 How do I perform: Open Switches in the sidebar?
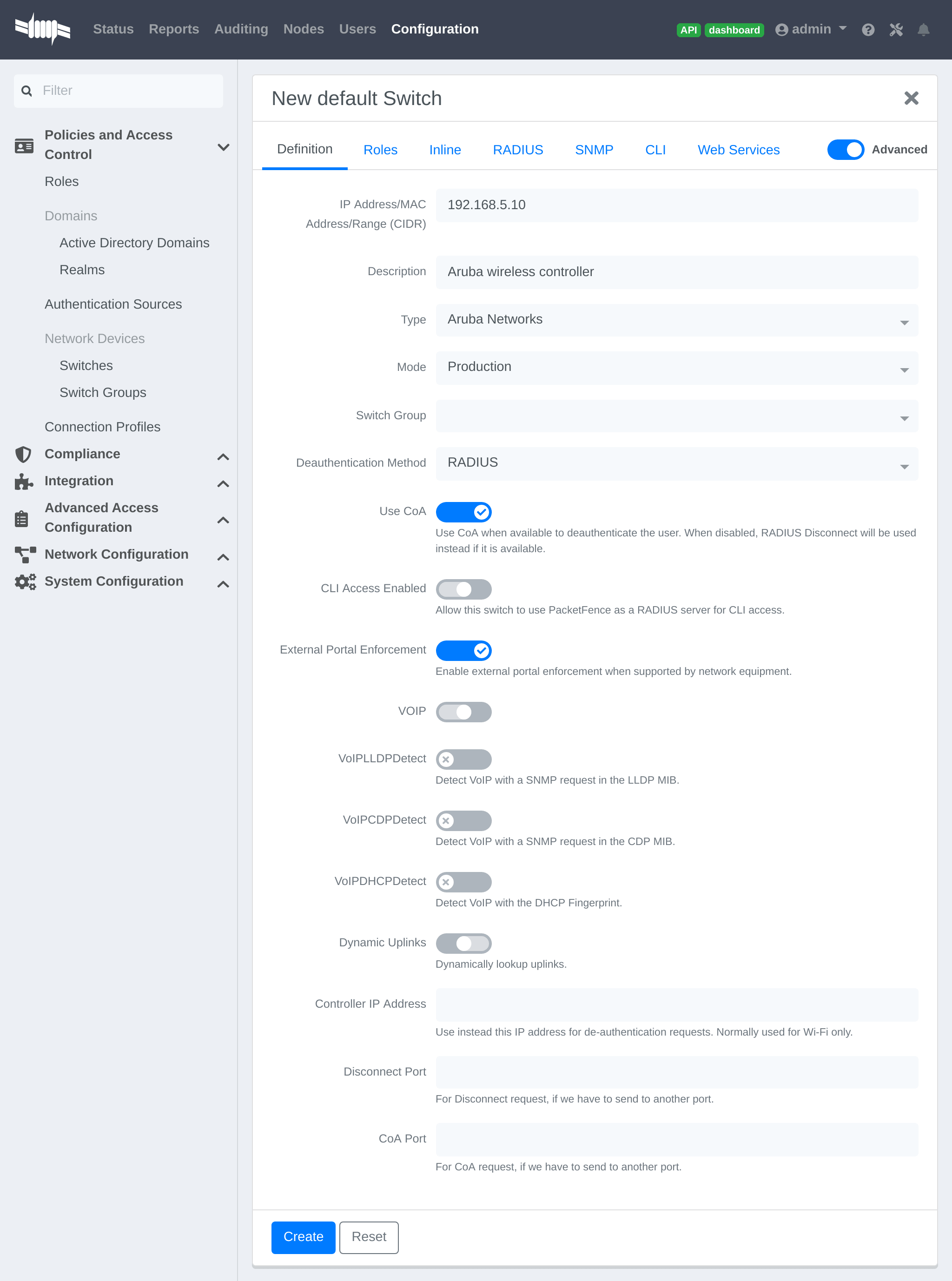tap(86, 366)
